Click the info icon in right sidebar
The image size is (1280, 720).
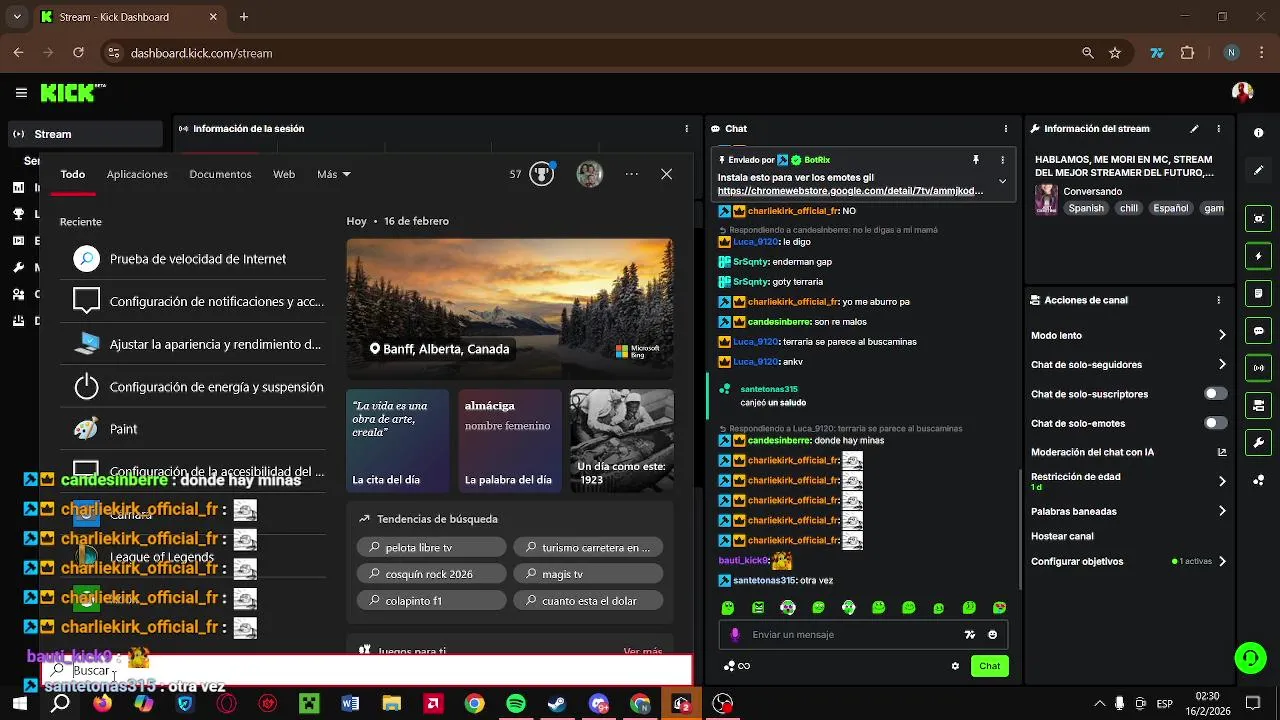point(1258,133)
